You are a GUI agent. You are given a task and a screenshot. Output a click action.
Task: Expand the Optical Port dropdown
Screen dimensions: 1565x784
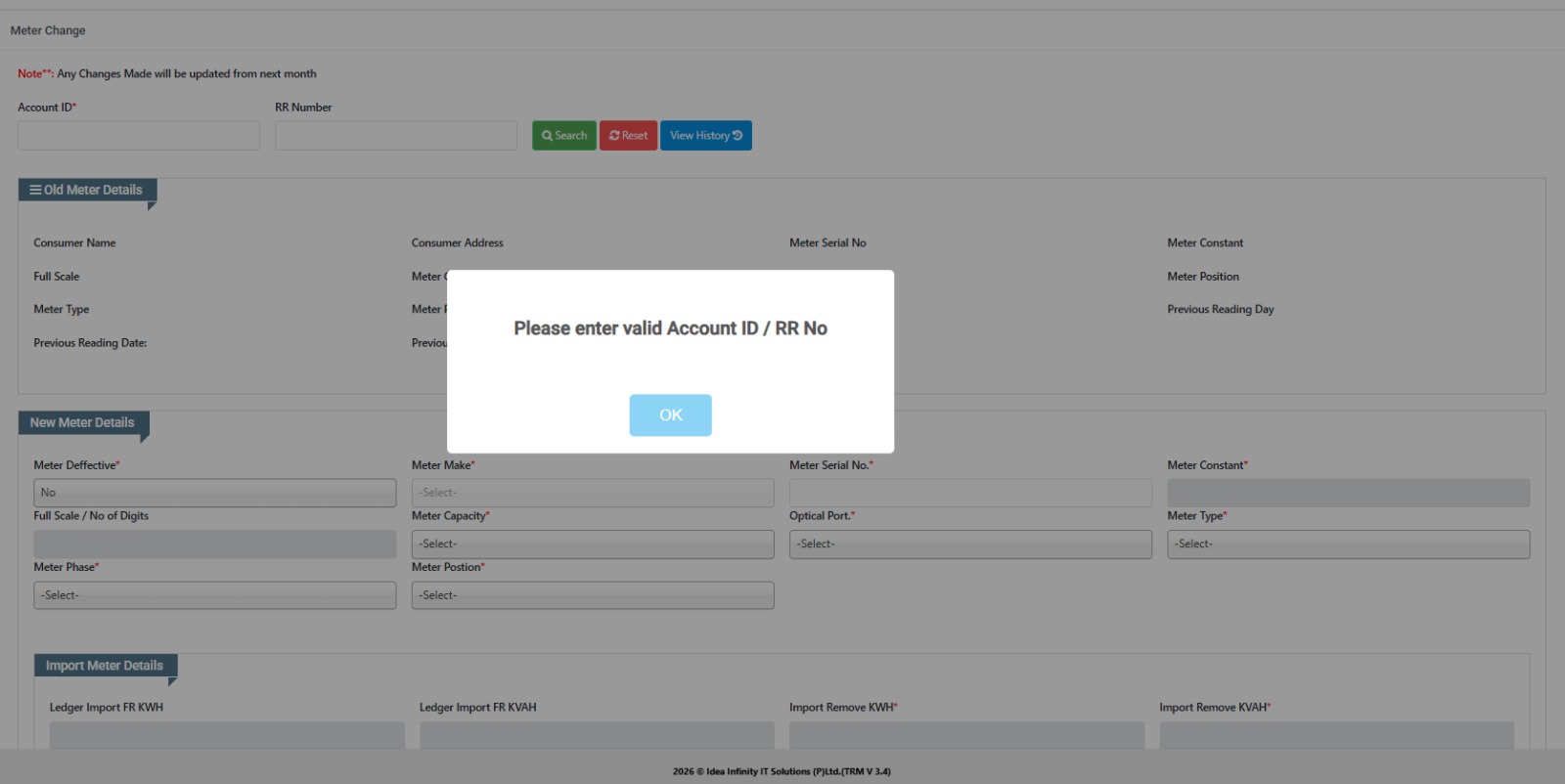[970, 544]
